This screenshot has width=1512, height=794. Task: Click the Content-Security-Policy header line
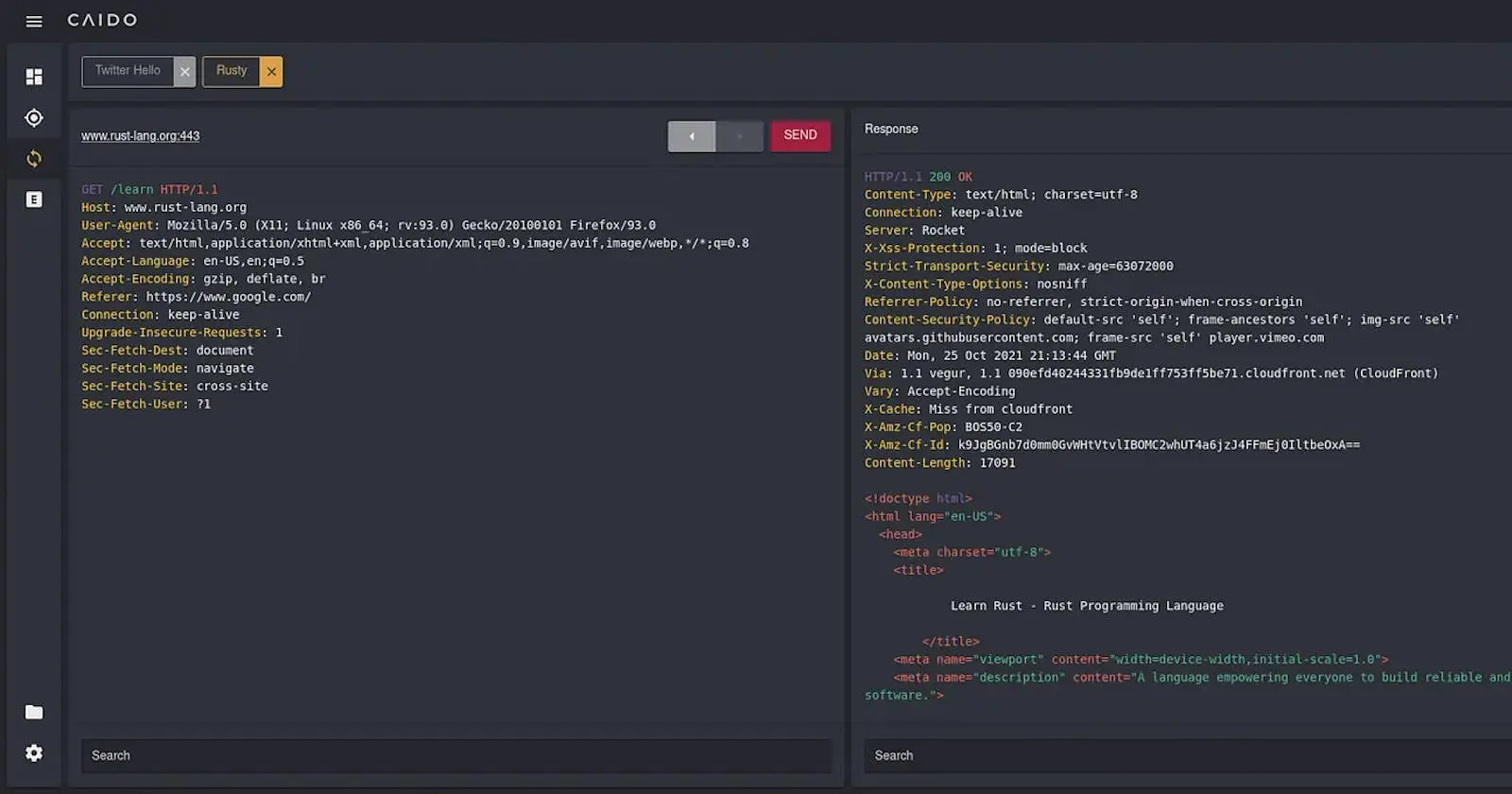pyautogui.click(x=1162, y=330)
